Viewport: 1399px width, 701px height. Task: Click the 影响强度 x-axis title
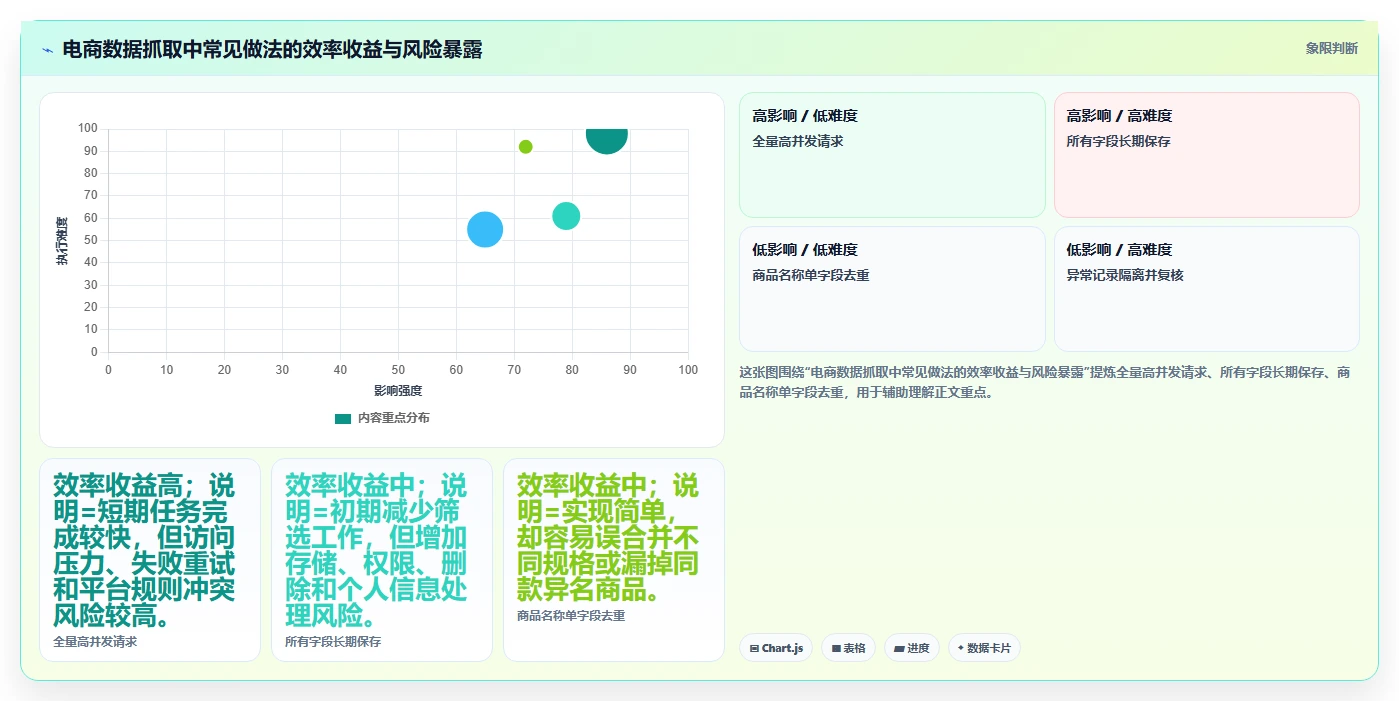click(x=398, y=391)
